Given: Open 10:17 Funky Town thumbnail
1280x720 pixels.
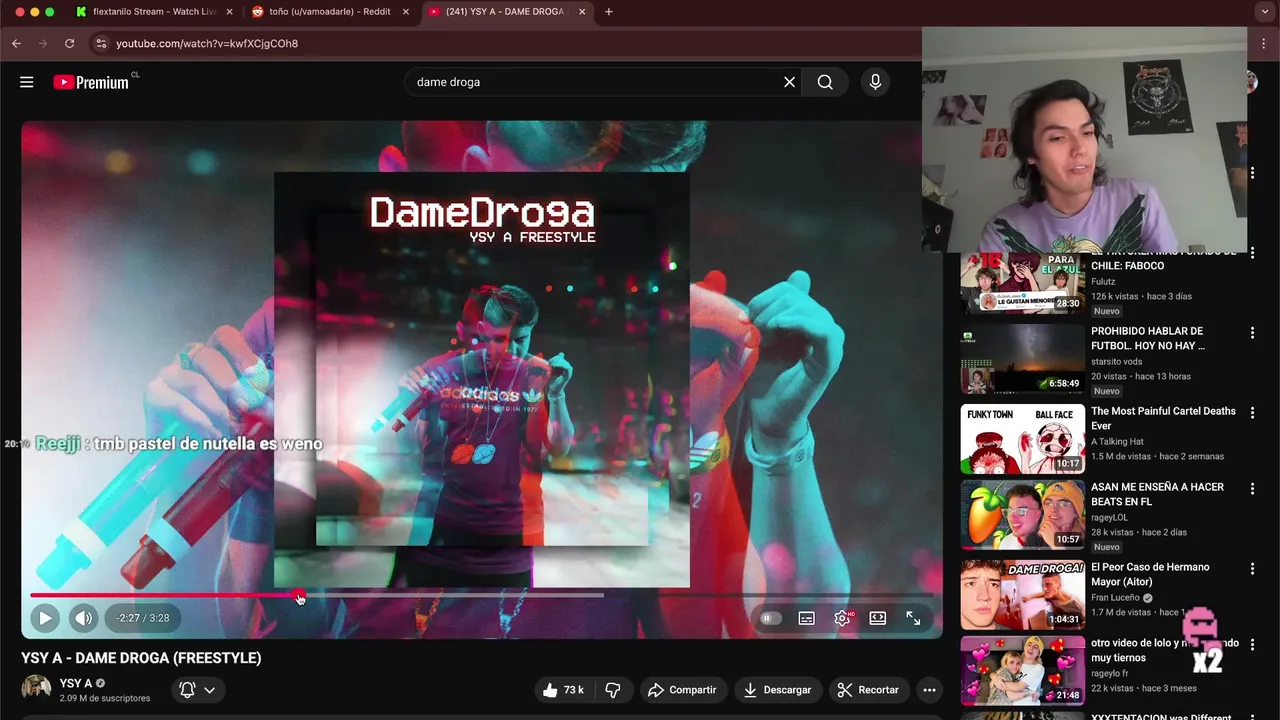Looking at the screenshot, I should click(x=1022, y=439).
